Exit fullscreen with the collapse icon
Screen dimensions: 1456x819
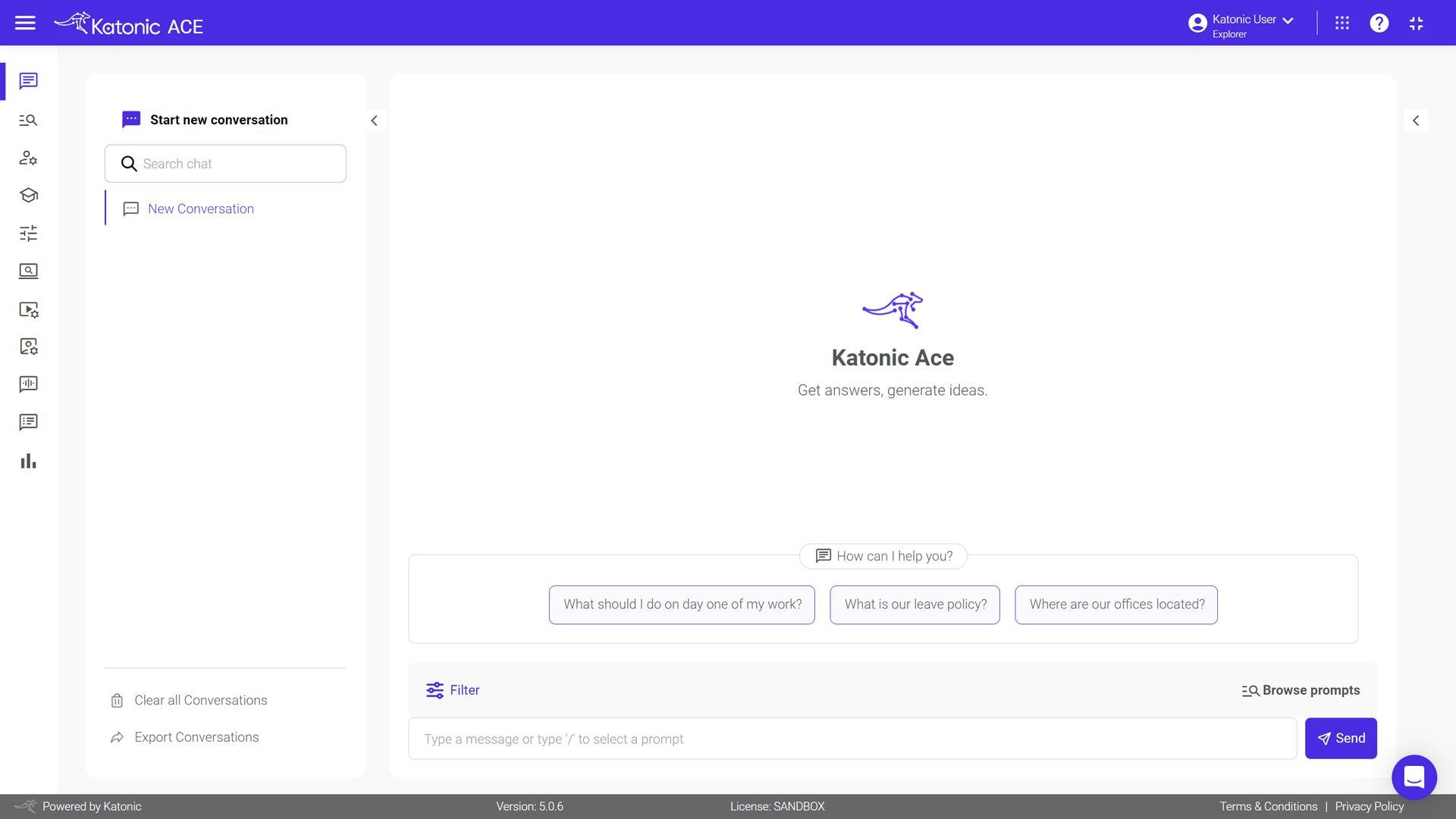point(1416,23)
